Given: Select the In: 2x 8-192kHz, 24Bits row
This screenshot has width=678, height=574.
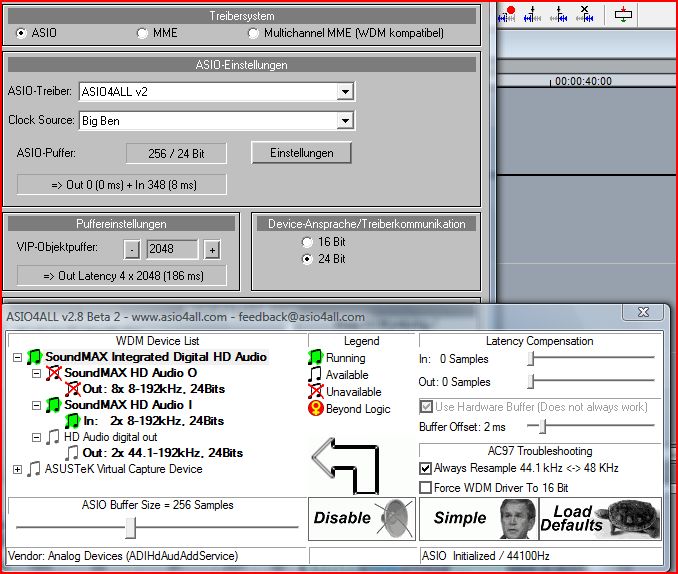Looking at the screenshot, I should pos(154,421).
